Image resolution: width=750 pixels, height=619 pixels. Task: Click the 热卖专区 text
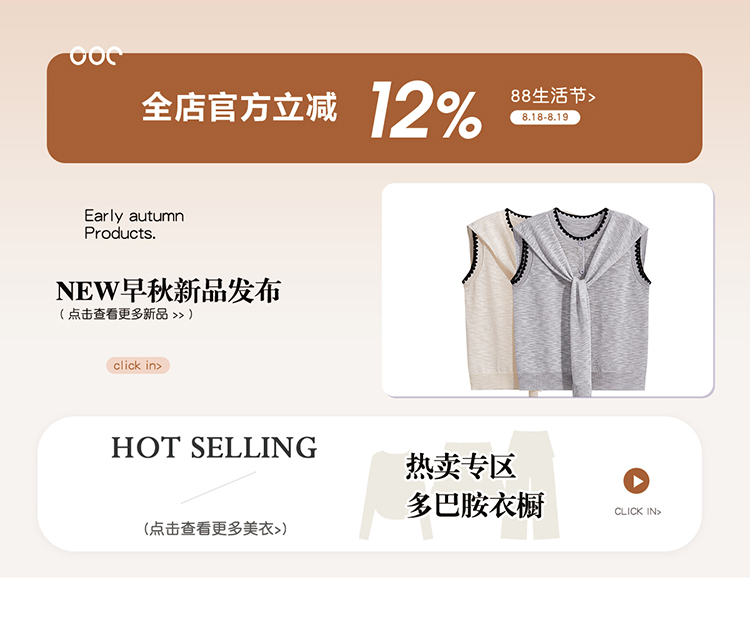click(461, 466)
